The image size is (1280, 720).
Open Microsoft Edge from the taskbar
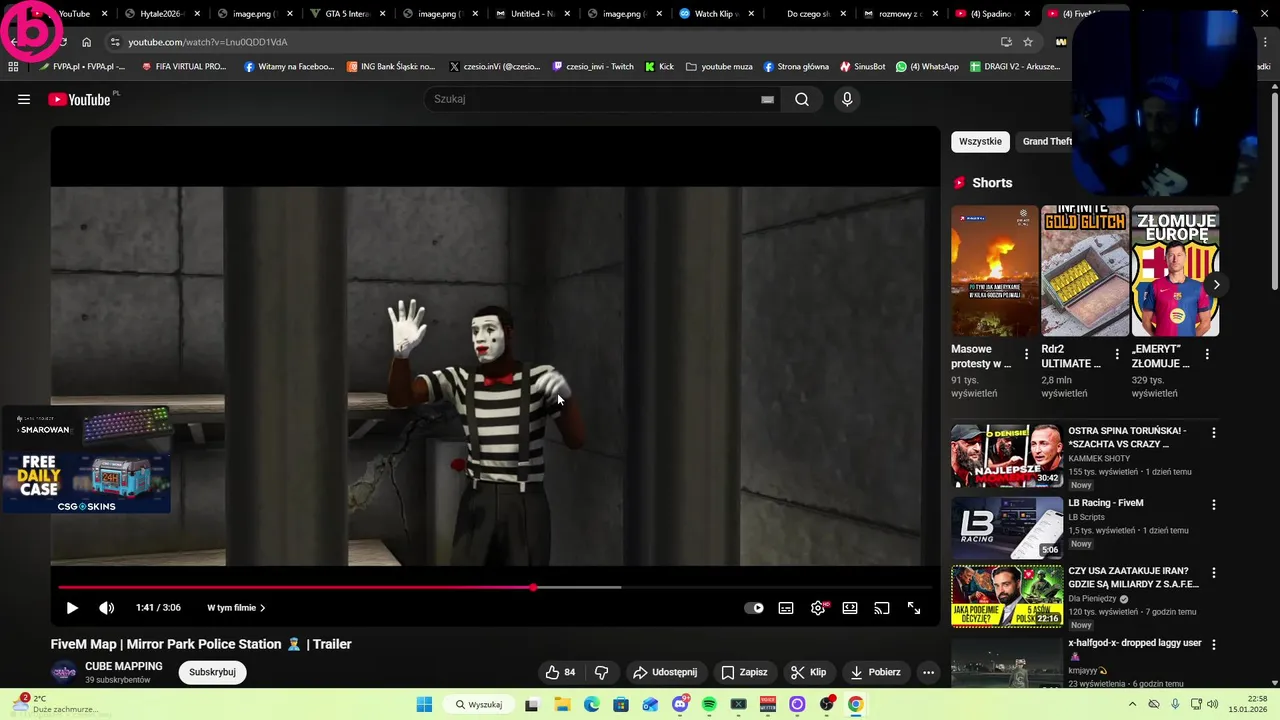[x=591, y=704]
